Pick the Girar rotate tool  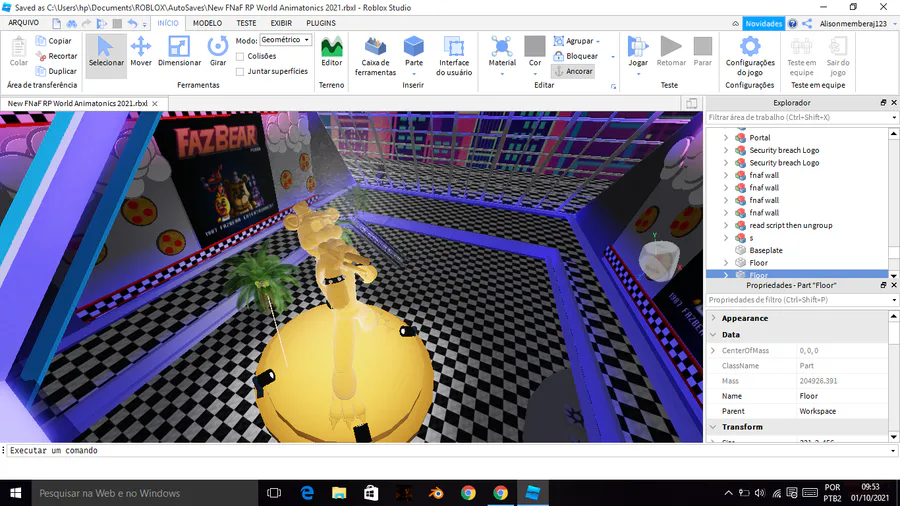[x=218, y=52]
